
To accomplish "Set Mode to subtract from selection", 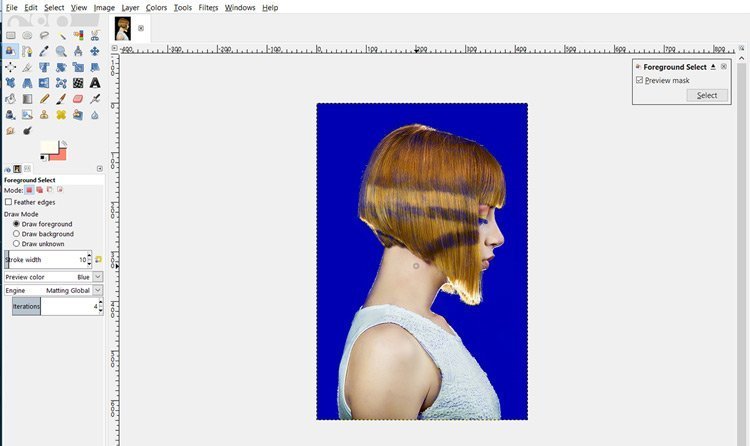I will 49,190.
